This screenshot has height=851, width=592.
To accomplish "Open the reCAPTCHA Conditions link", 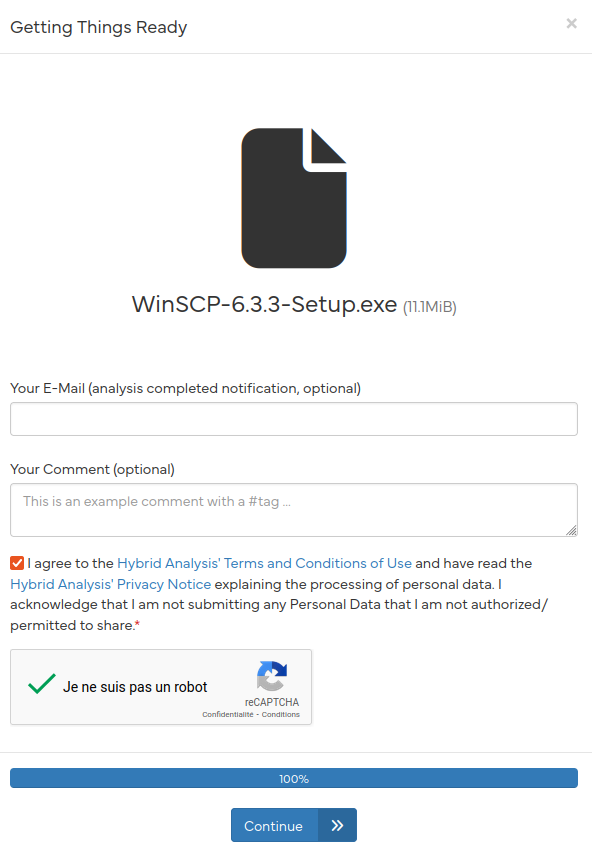I will pos(281,714).
